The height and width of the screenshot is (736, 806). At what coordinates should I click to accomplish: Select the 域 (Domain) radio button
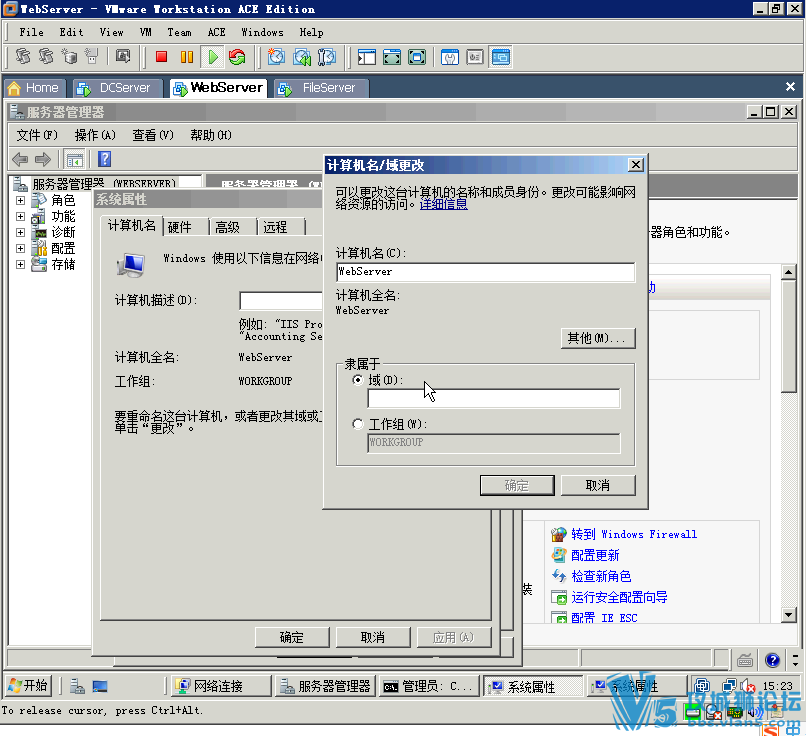358,380
